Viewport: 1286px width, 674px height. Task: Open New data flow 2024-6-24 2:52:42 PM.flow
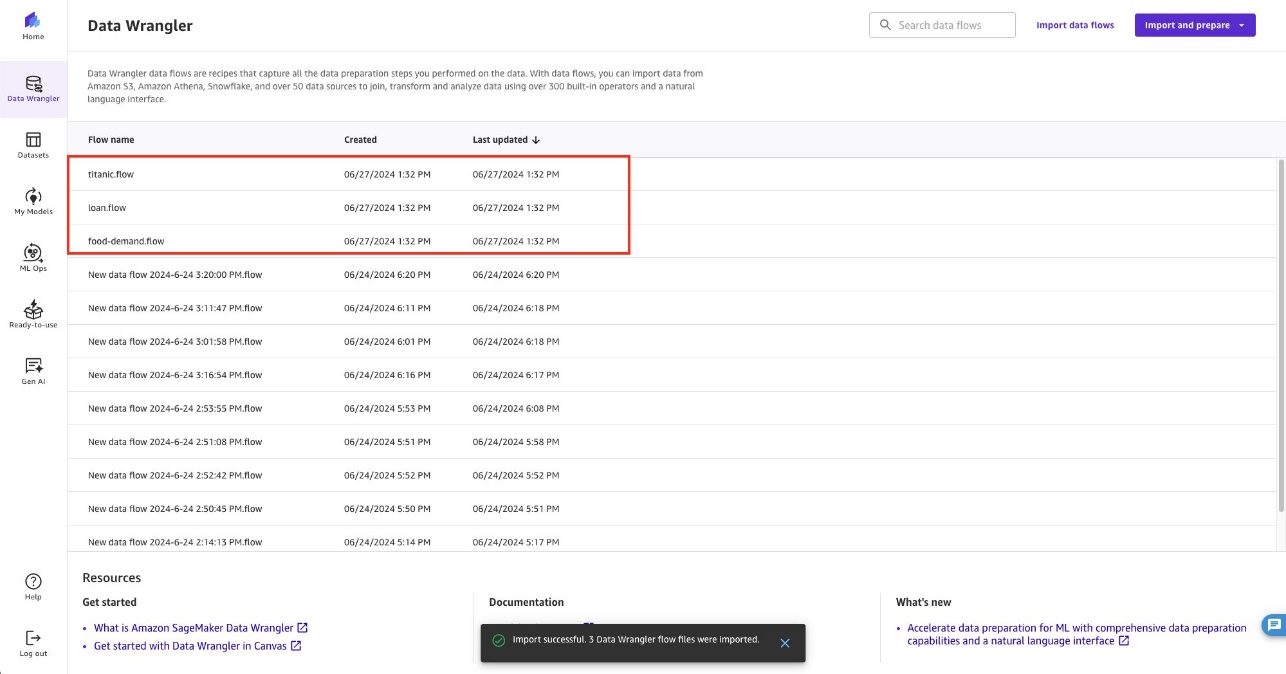click(175, 475)
